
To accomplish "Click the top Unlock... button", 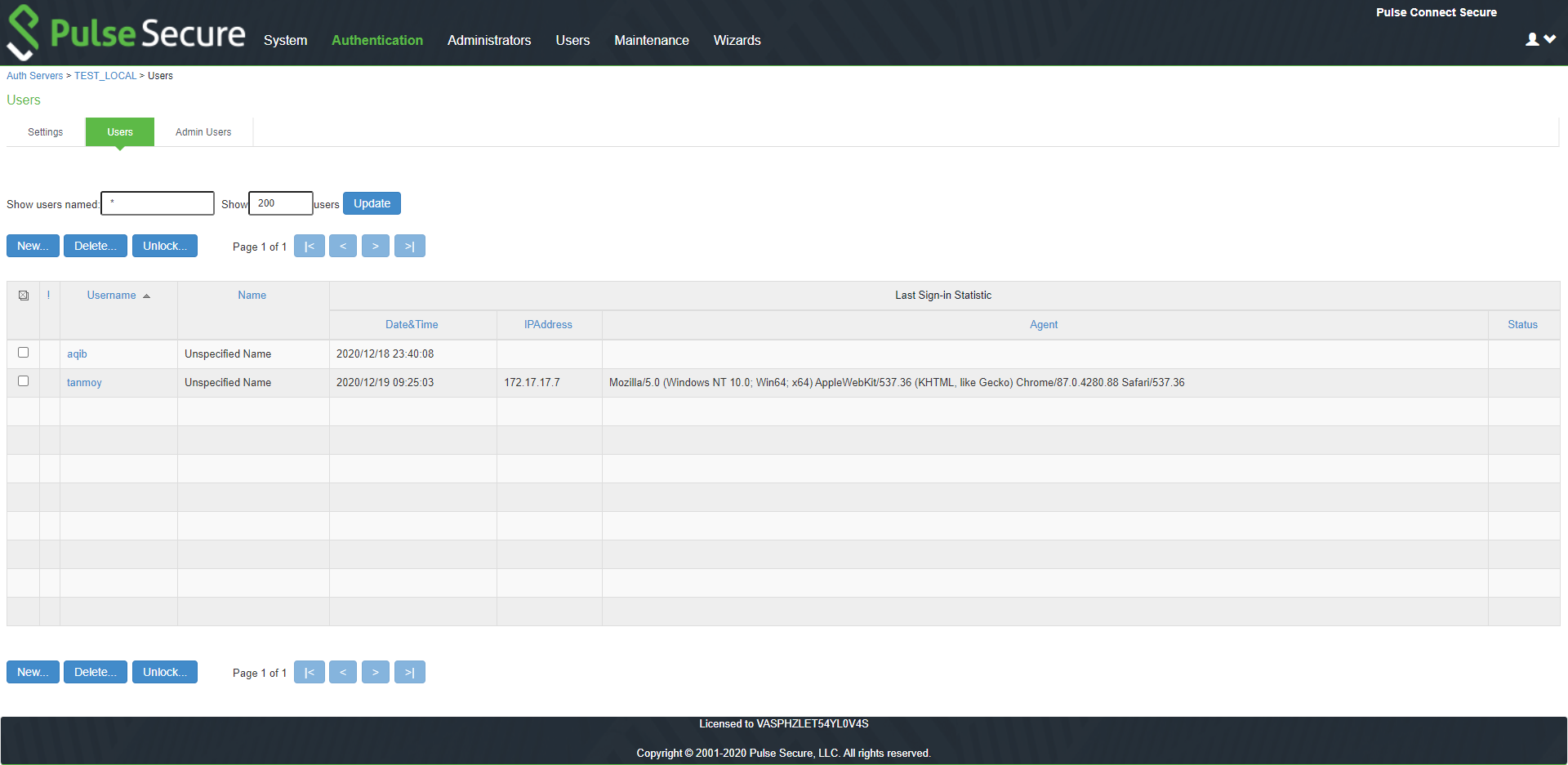I will tap(165, 246).
